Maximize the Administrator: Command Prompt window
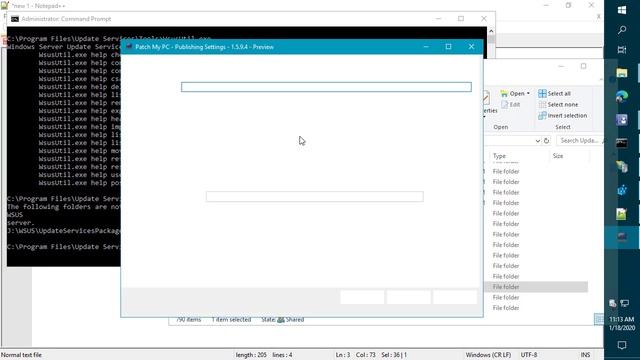 click(461, 19)
